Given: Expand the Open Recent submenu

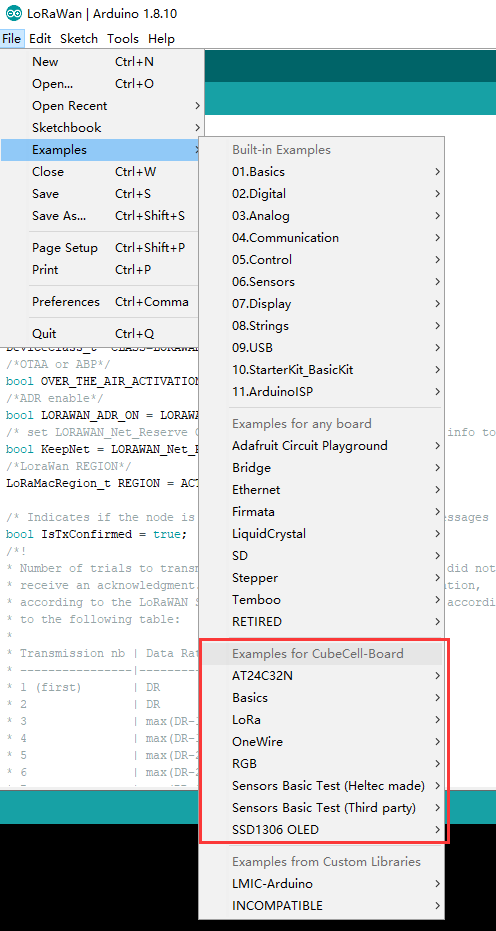Looking at the screenshot, I should 102,106.
